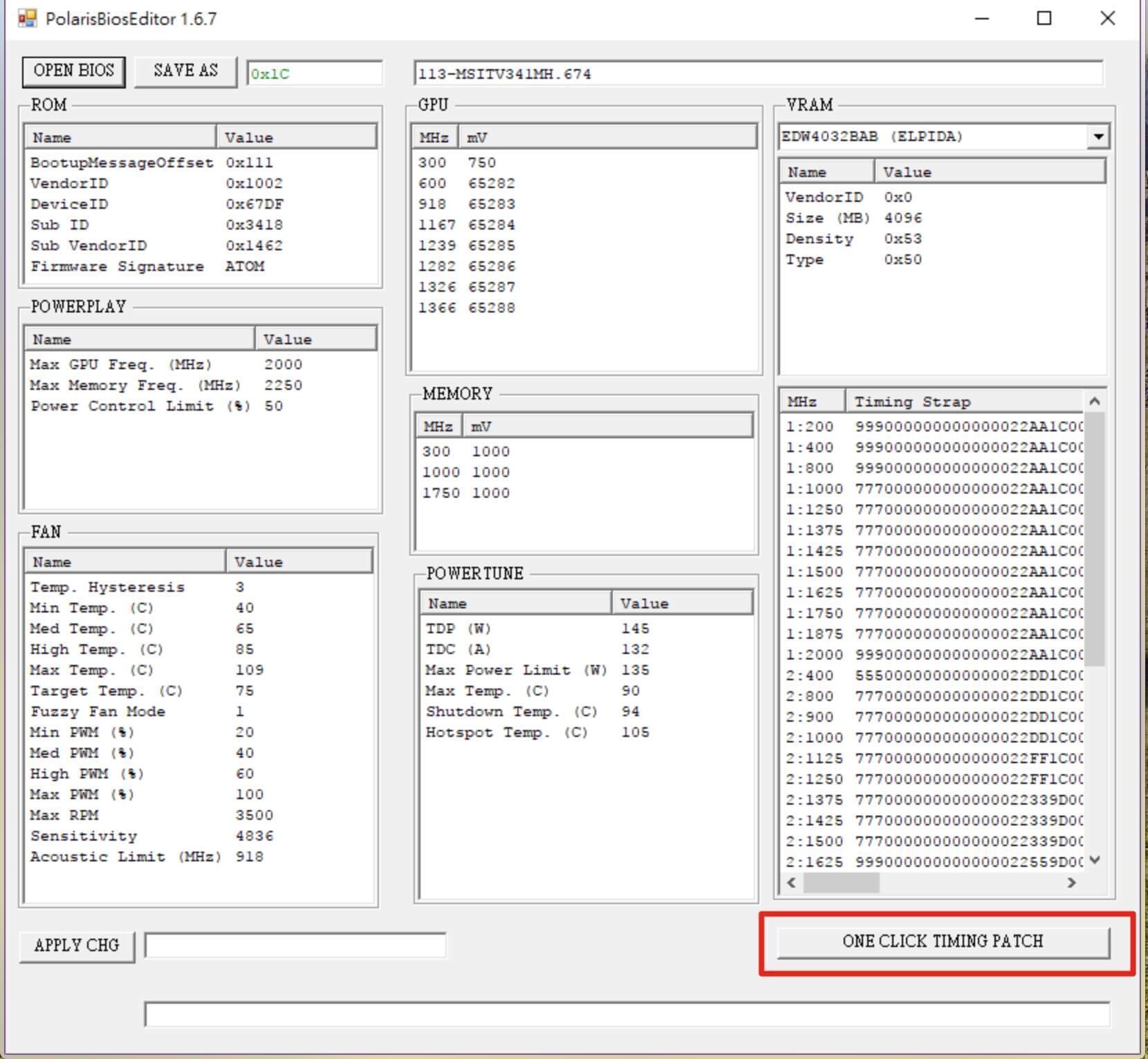Screen dimensions: 1148x1059
Task: Click the 0x1C checksum field
Action: click(315, 74)
